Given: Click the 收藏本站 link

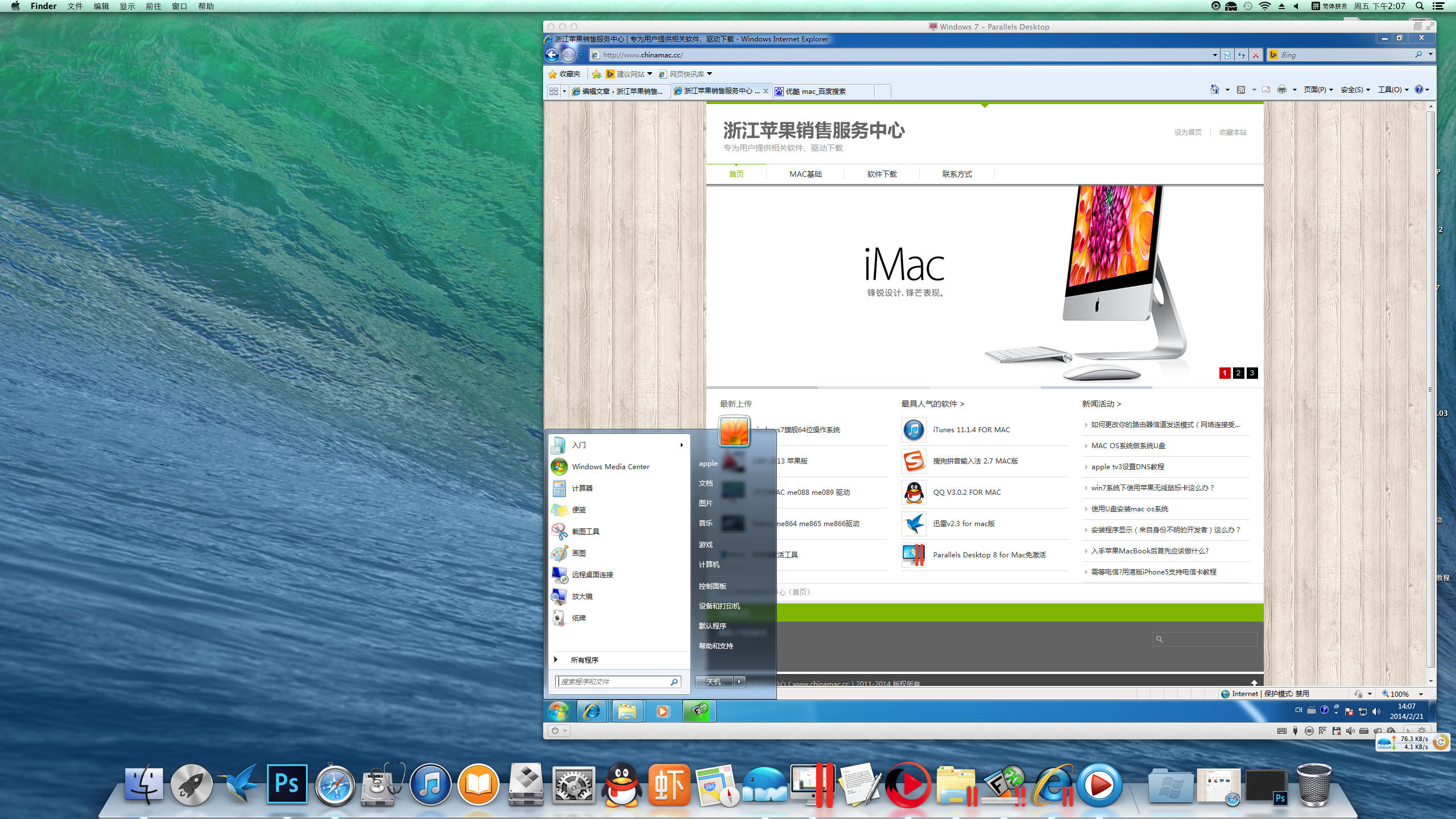Looking at the screenshot, I should (x=1232, y=132).
